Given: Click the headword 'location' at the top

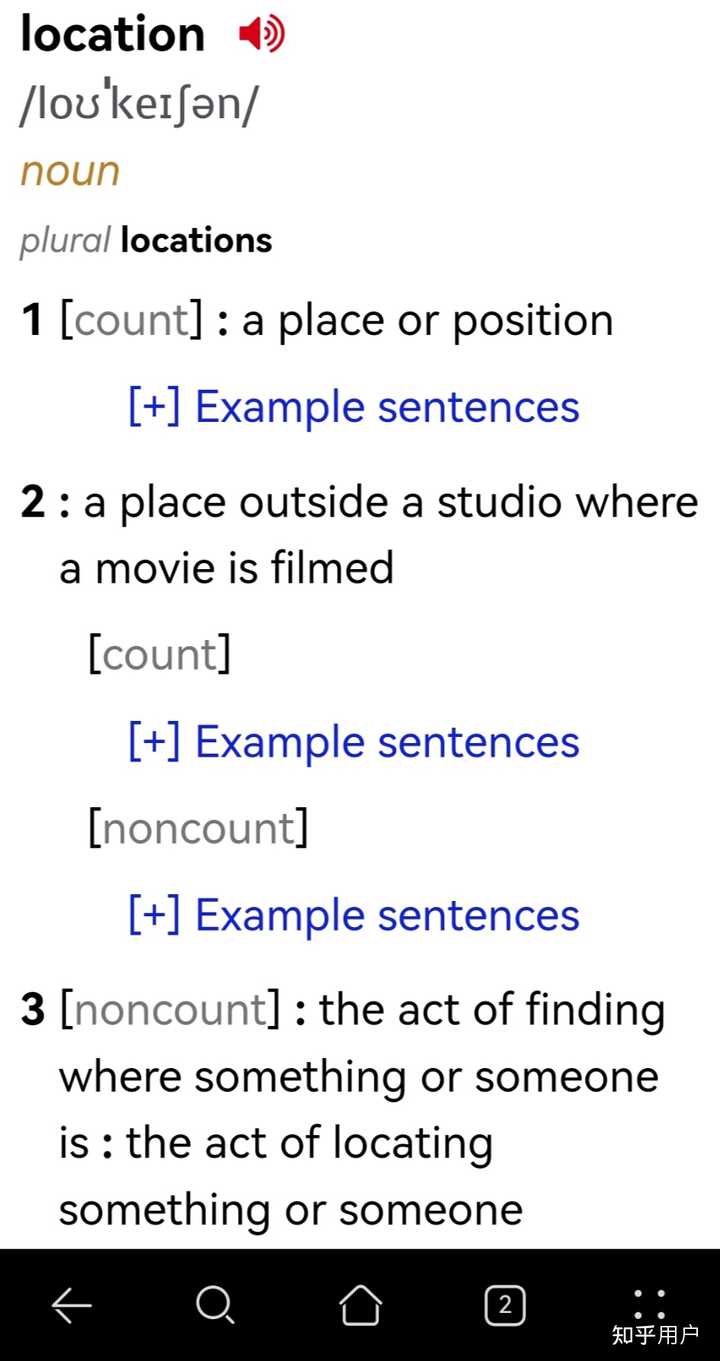Looking at the screenshot, I should tap(112, 35).
